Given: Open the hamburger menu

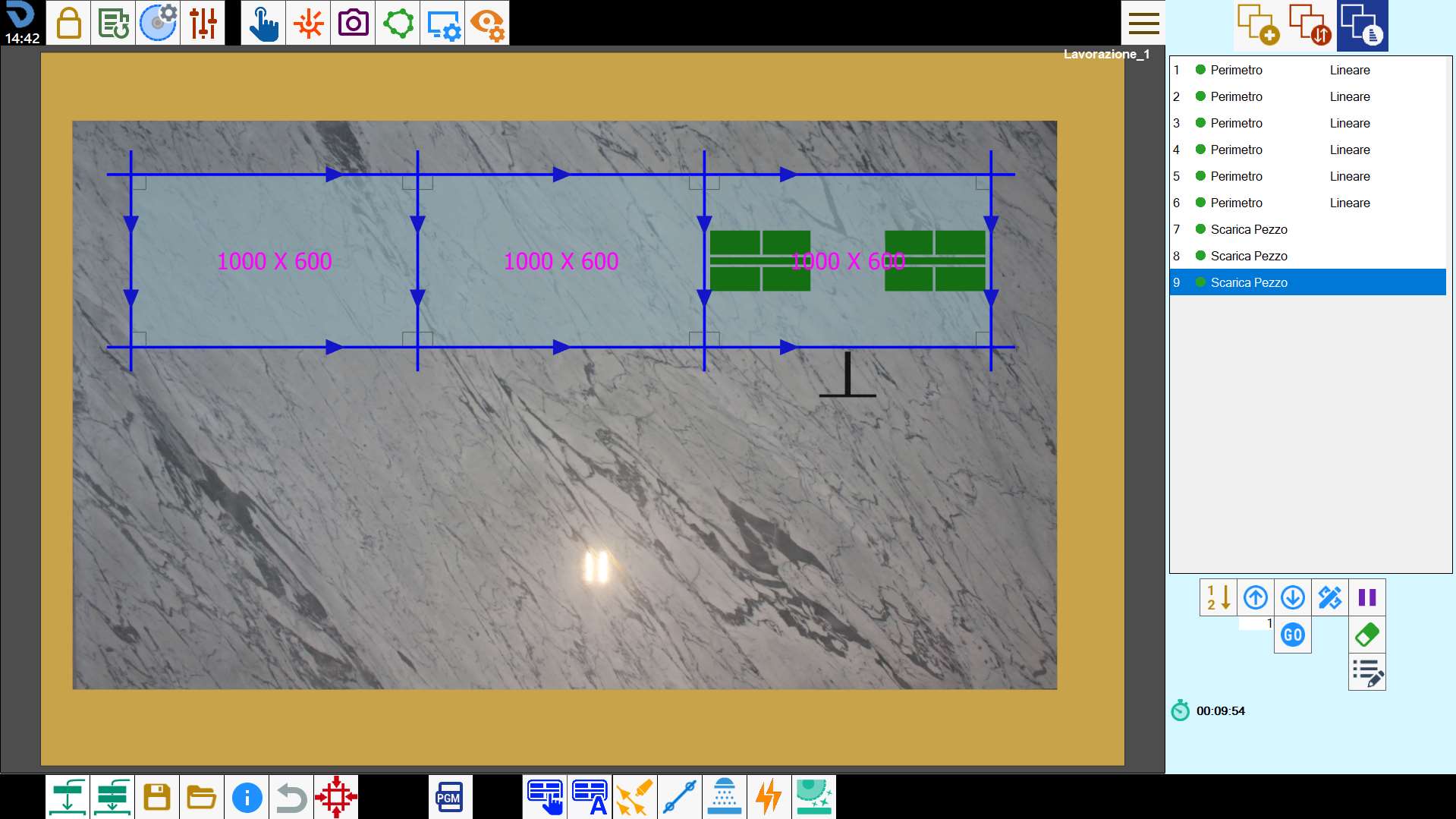Looking at the screenshot, I should coord(1143,23).
